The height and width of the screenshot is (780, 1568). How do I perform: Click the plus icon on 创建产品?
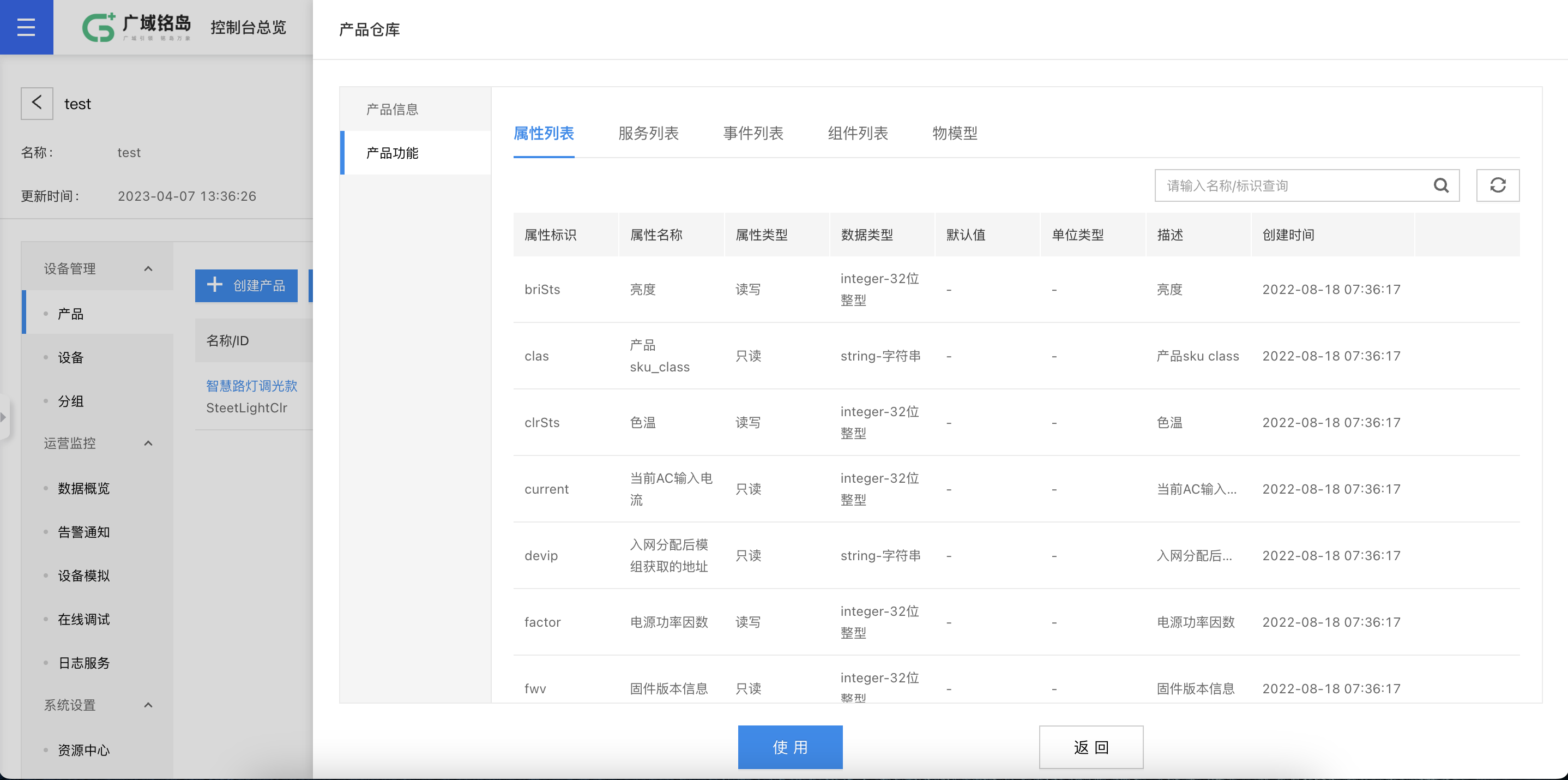tap(215, 284)
